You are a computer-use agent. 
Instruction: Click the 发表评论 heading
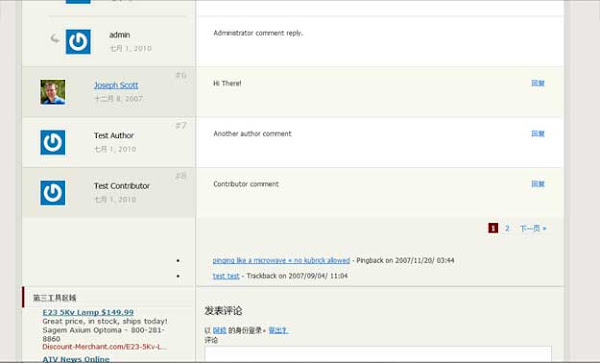[223, 311]
